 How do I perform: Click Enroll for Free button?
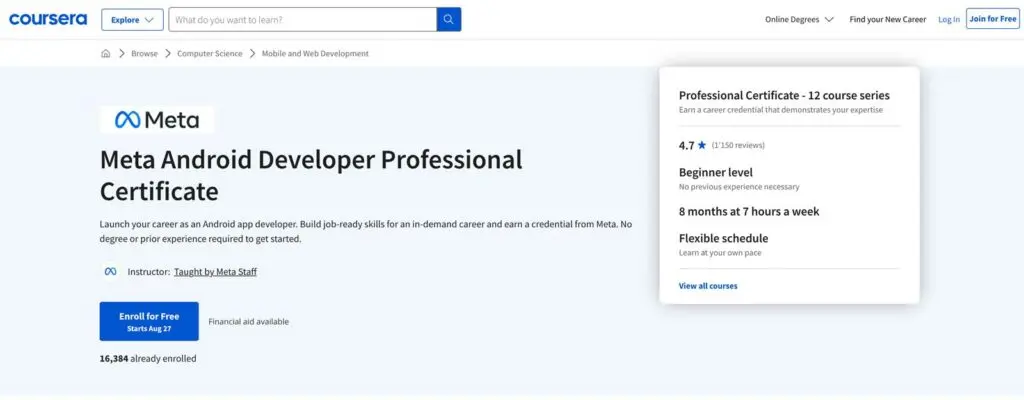coord(149,321)
